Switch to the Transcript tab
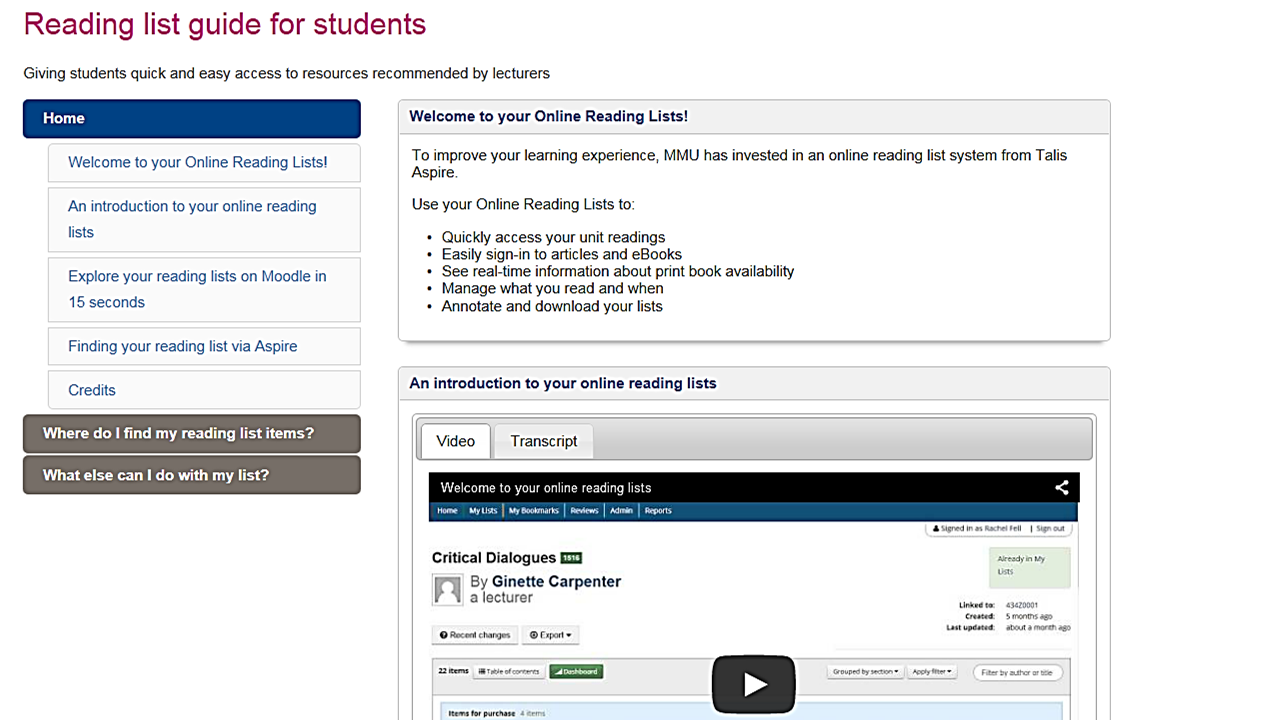 coord(543,441)
